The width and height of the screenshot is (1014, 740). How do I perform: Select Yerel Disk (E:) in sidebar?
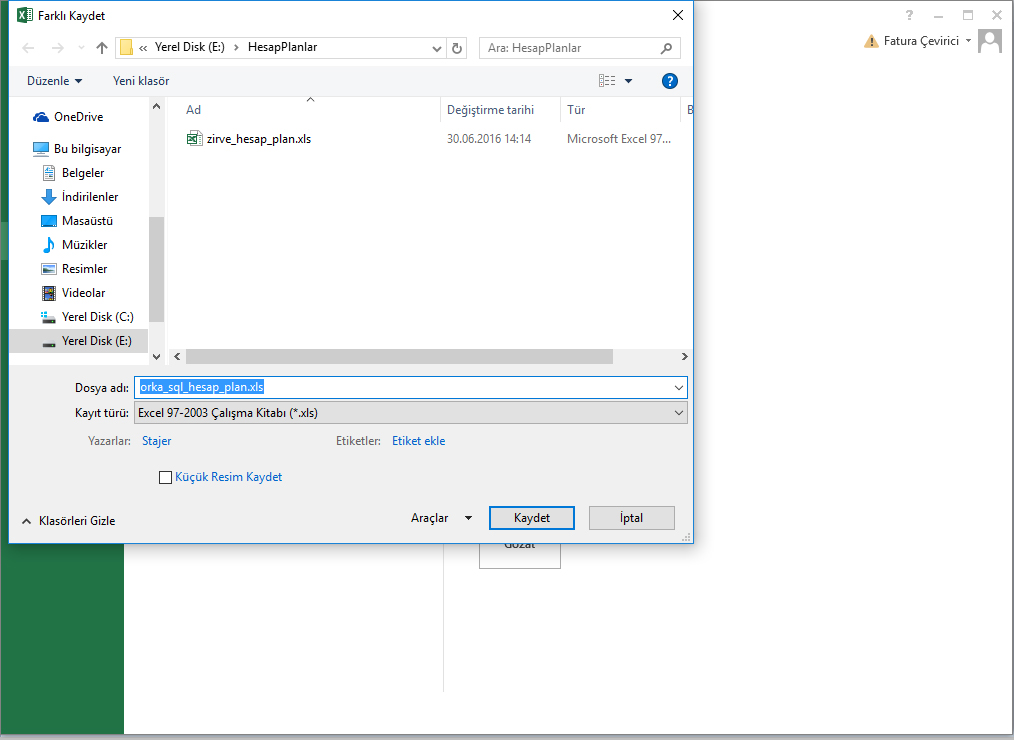click(79, 341)
